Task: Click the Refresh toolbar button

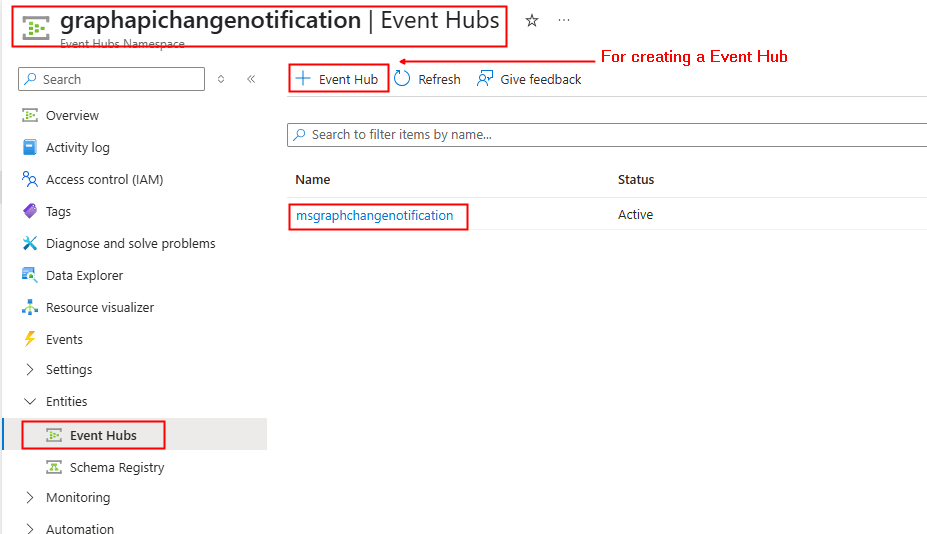Action: pyautogui.click(x=428, y=79)
